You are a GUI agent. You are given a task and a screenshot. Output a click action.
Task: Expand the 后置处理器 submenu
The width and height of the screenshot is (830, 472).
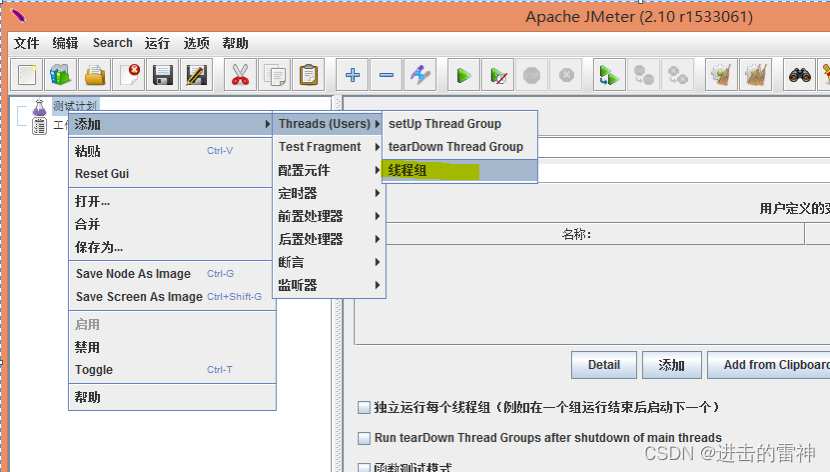329,239
